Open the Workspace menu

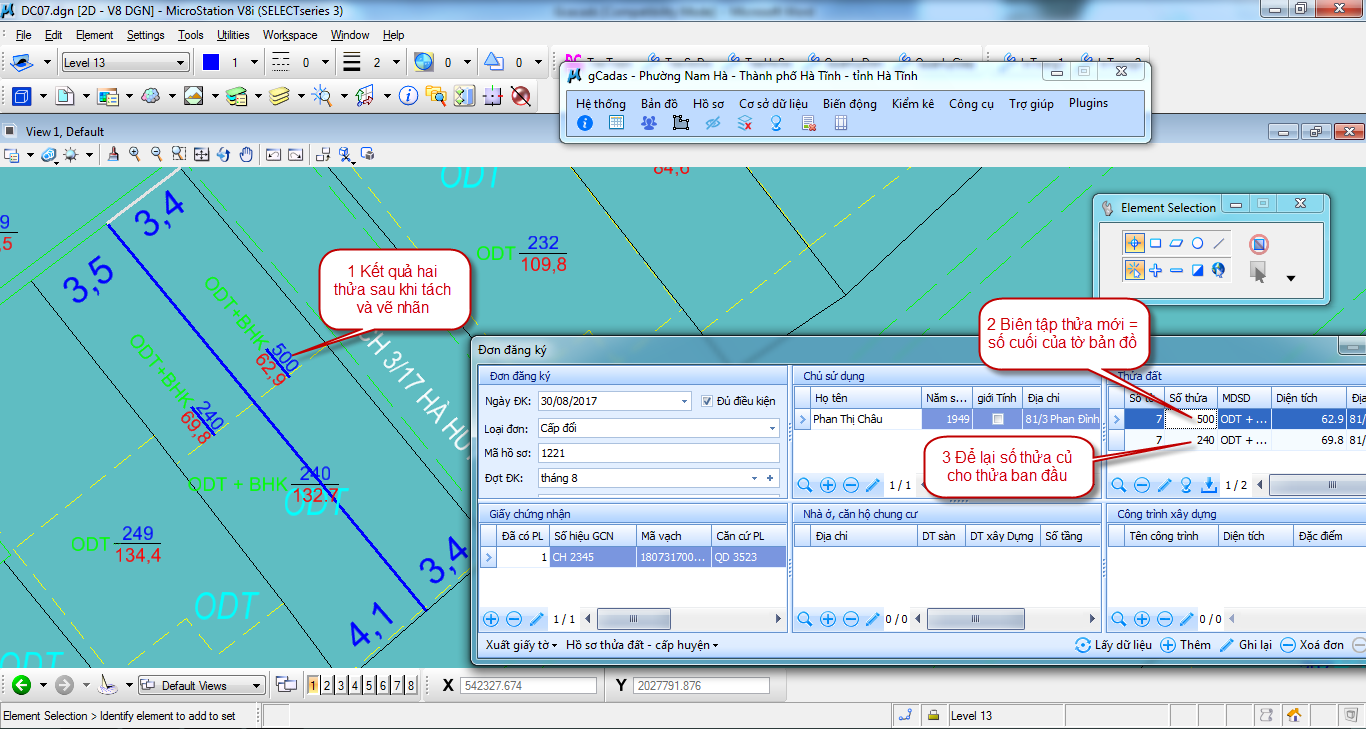(x=290, y=35)
